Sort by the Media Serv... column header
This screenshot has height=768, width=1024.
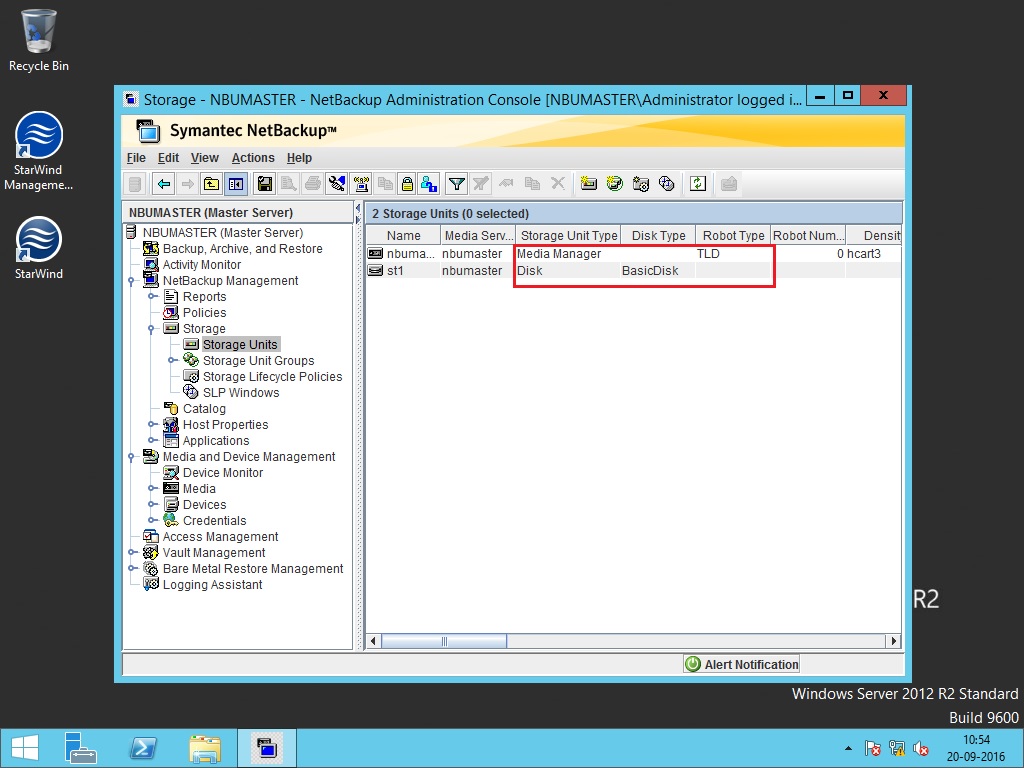(478, 236)
